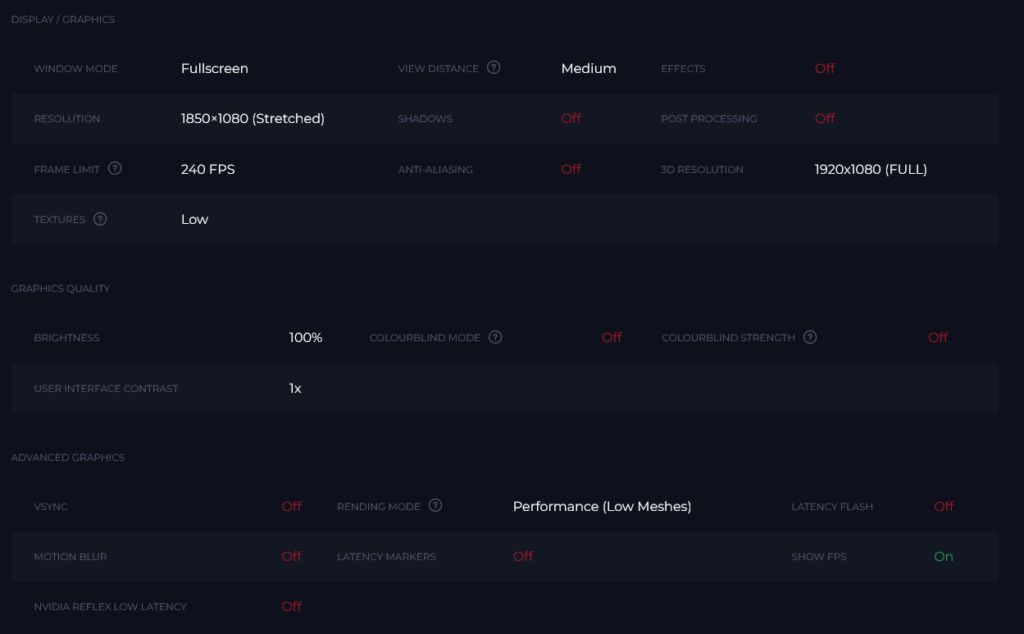Viewport: 1024px width, 634px height.
Task: Click the Brightness label
Action: tap(67, 338)
